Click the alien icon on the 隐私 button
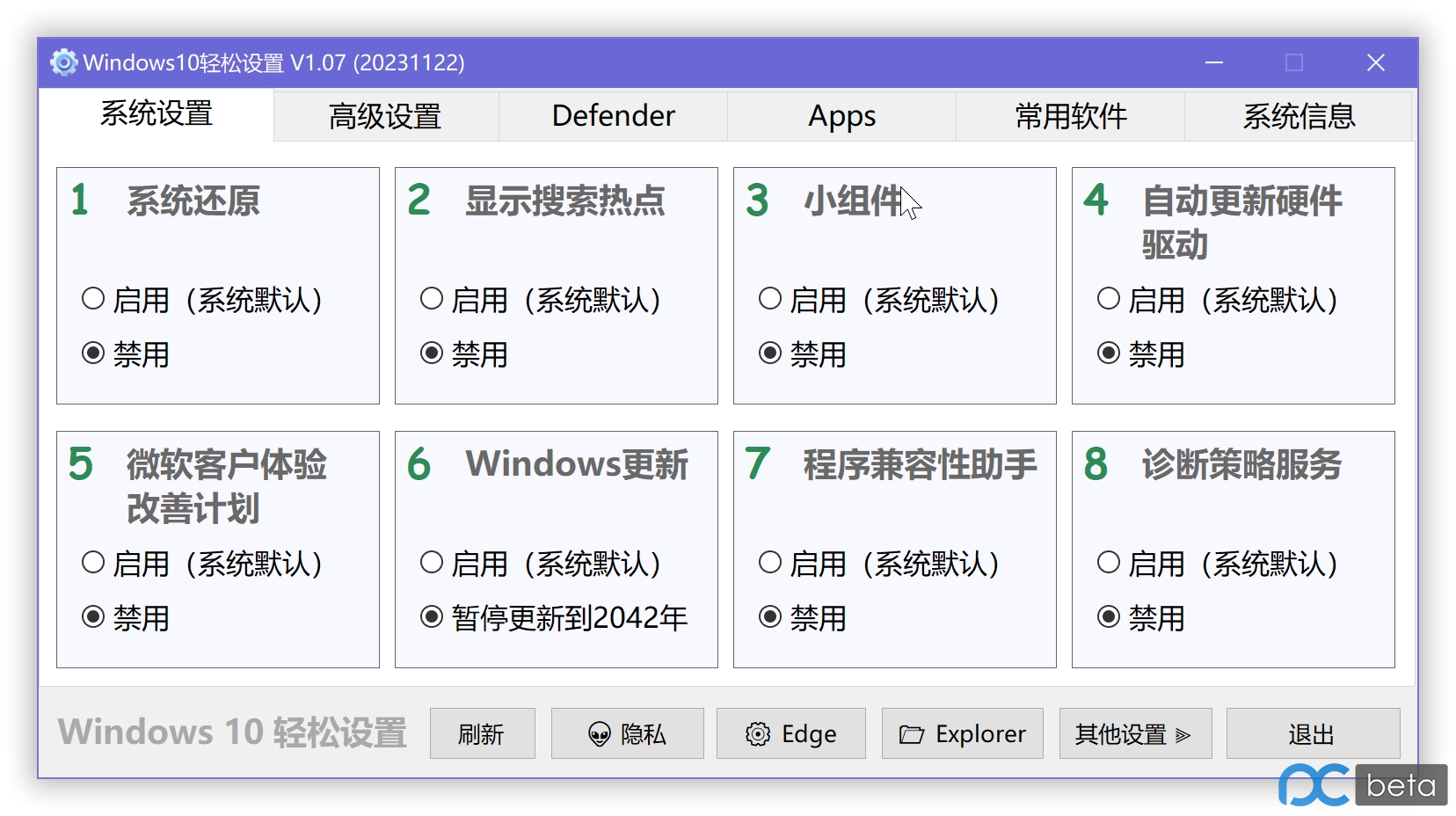The width and height of the screenshot is (1456, 816). [600, 733]
